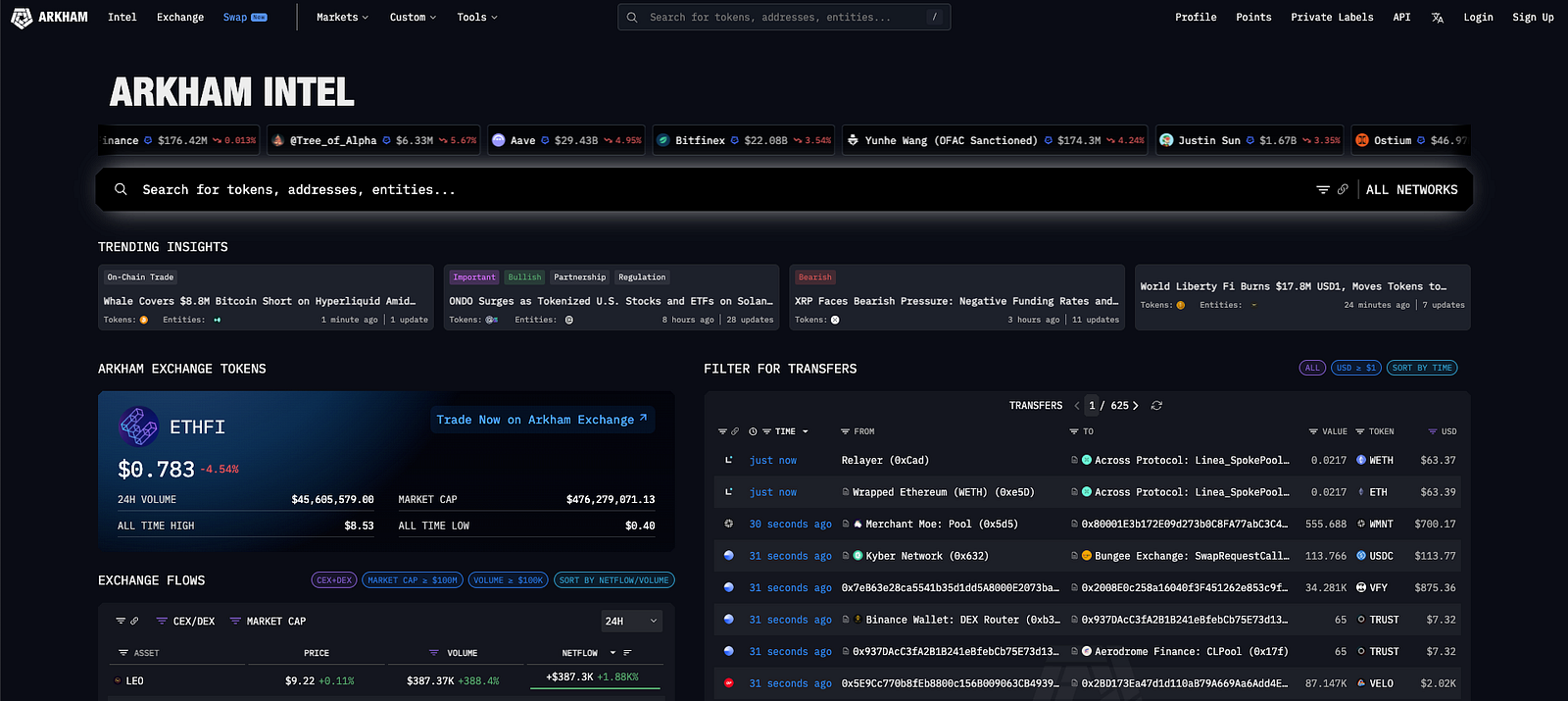Toggle the SORT BY NETFLOW/VOLUME pill
The height and width of the screenshot is (701, 1568).
tap(614, 580)
